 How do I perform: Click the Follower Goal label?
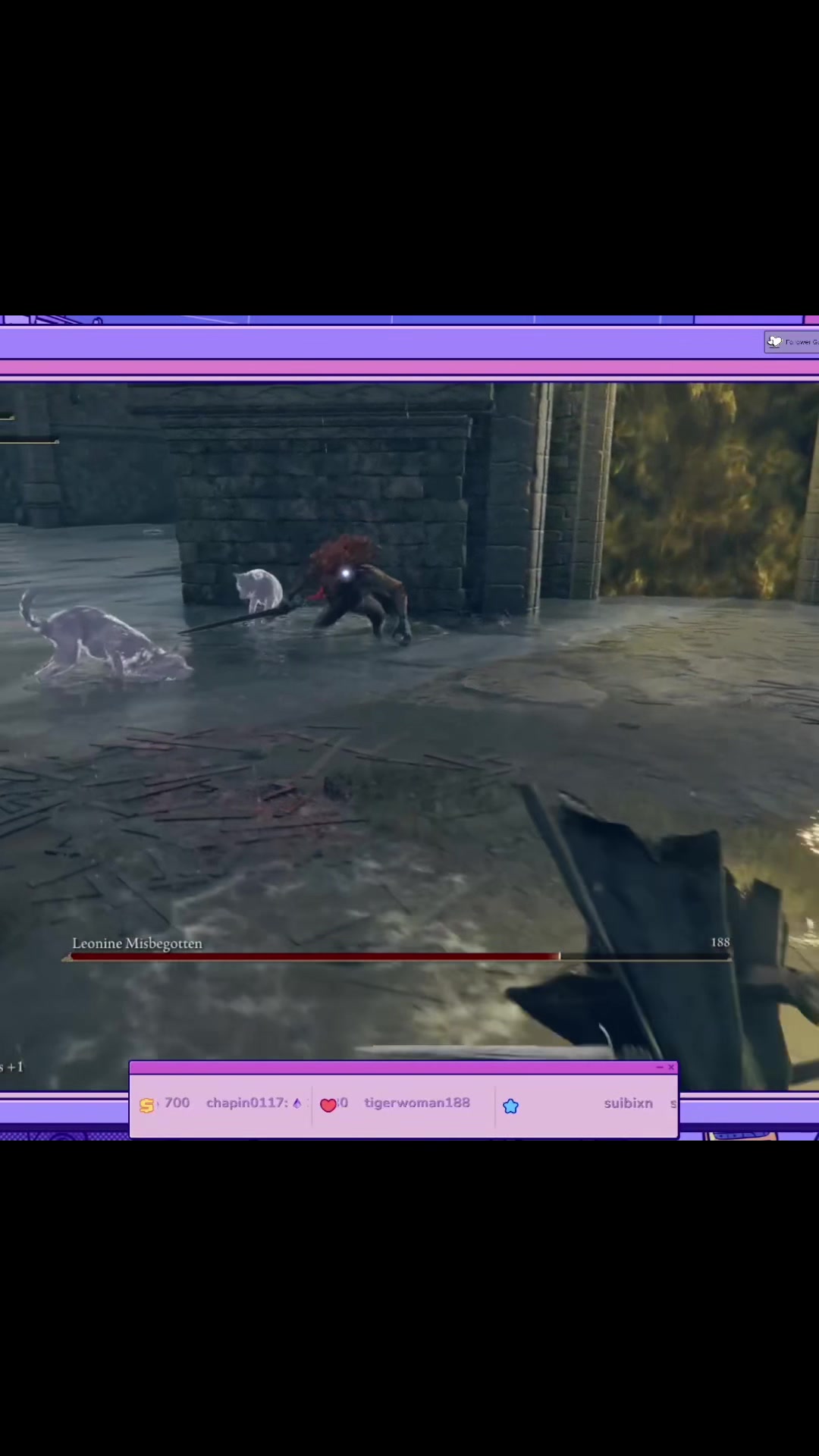click(x=802, y=342)
